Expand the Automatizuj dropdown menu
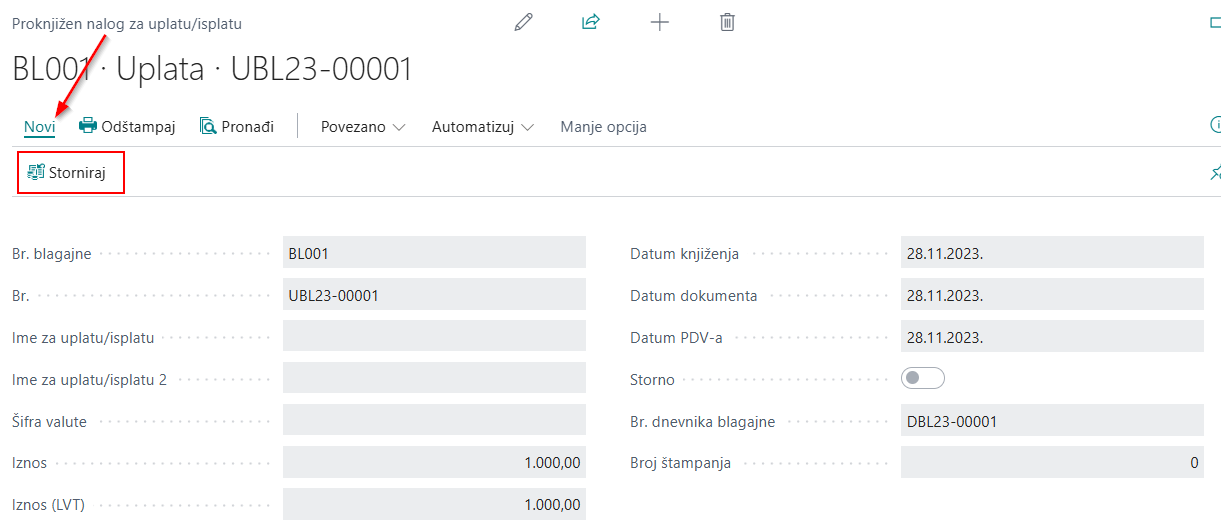 483,127
